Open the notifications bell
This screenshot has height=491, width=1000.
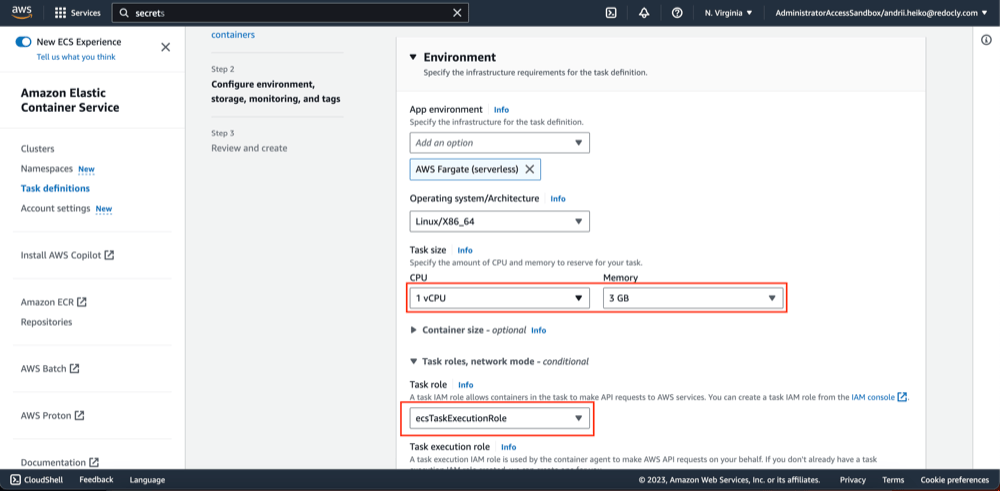(x=644, y=13)
